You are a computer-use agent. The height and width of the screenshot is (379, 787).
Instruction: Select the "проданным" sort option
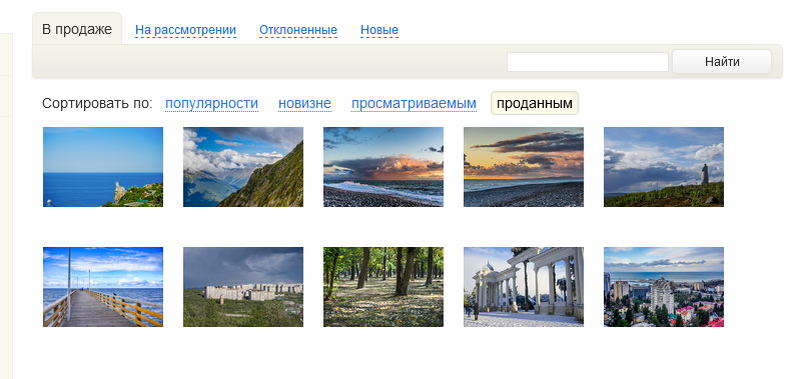[x=535, y=103]
